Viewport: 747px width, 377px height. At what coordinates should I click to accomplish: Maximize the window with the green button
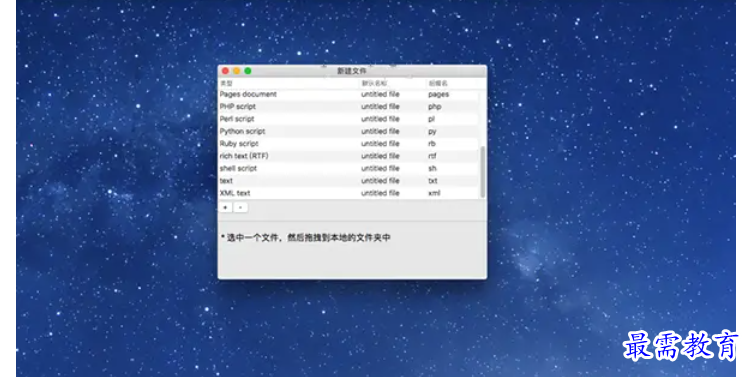coord(248,71)
